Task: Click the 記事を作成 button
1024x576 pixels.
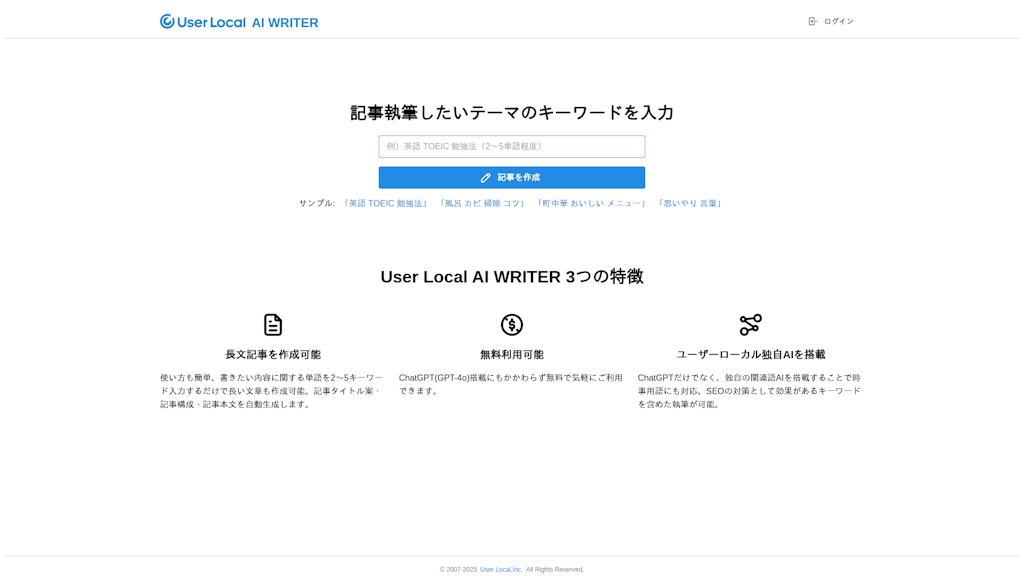Action: 512,178
